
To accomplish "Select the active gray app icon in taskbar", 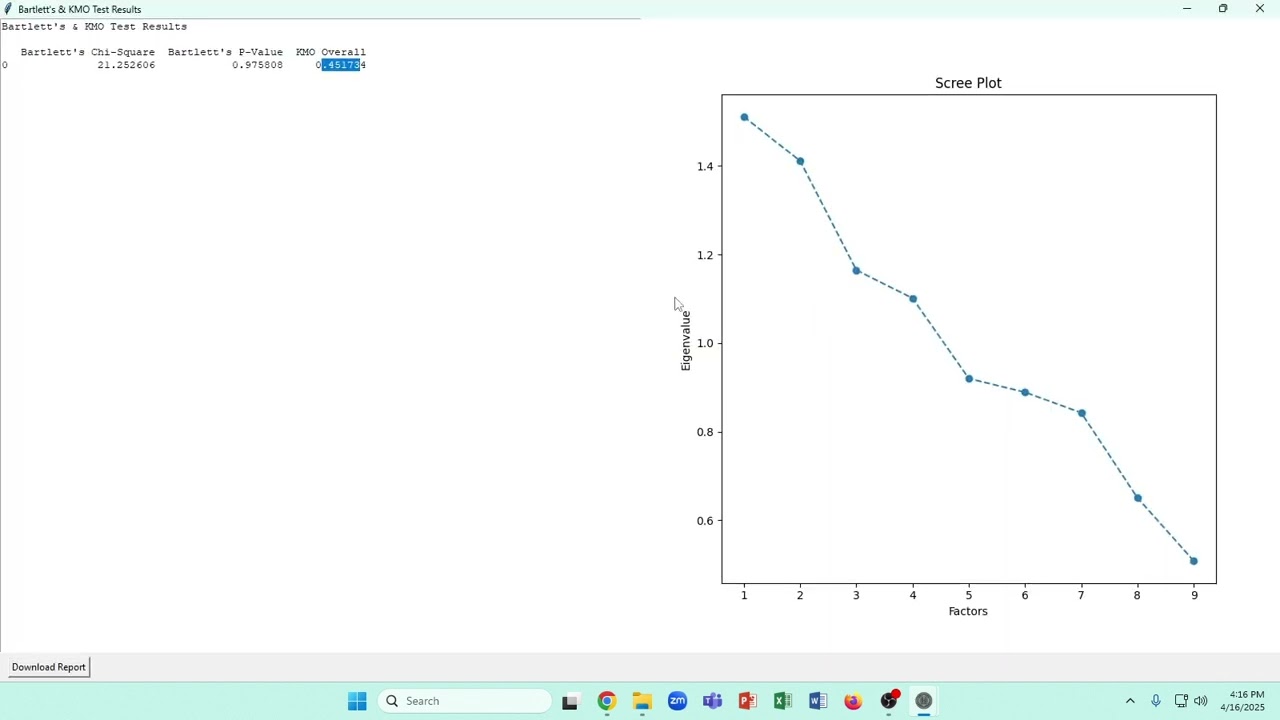I will coord(924,701).
